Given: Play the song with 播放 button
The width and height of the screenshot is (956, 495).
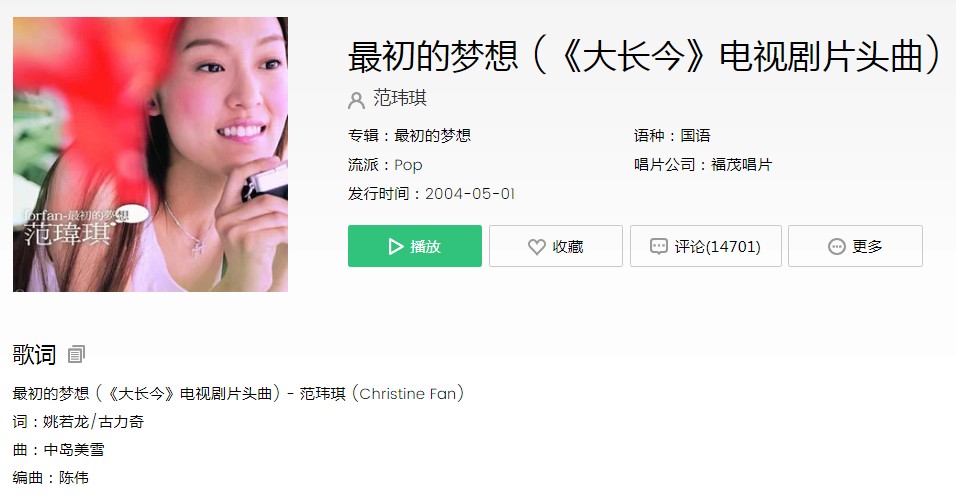Looking at the screenshot, I should click(415, 246).
